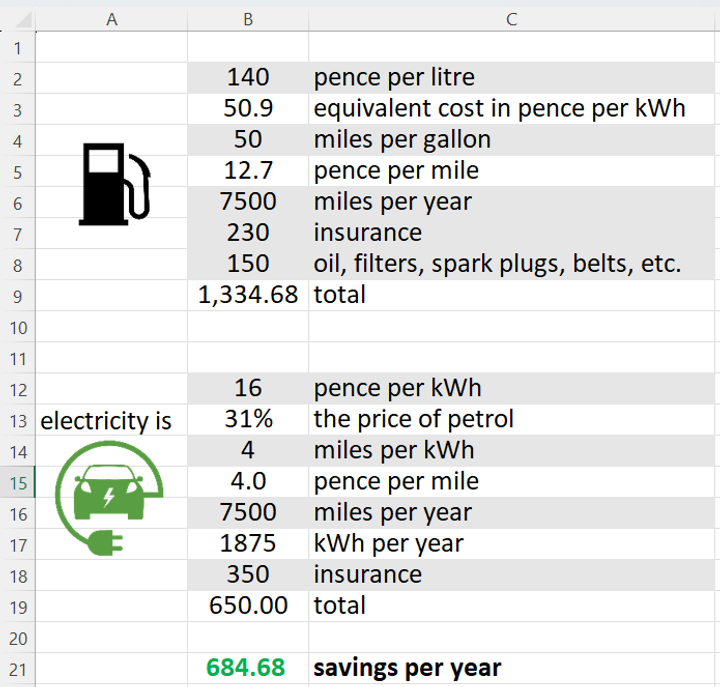Image resolution: width=720 pixels, height=687 pixels.
Task: Click the black fuel pump icon
Action: coord(113,182)
